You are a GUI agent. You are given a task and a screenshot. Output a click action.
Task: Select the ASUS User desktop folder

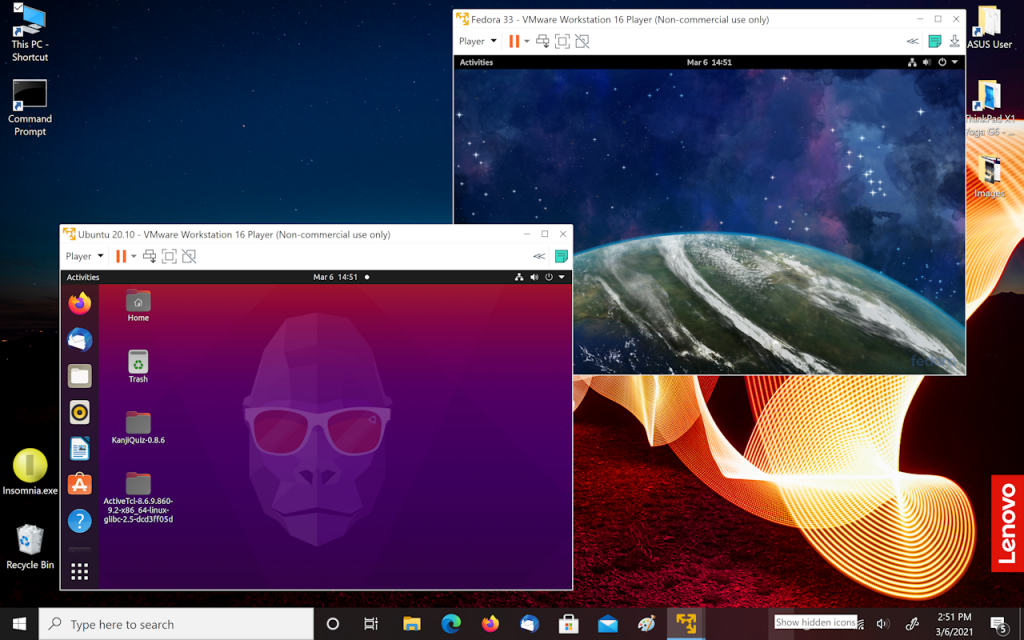[x=989, y=28]
